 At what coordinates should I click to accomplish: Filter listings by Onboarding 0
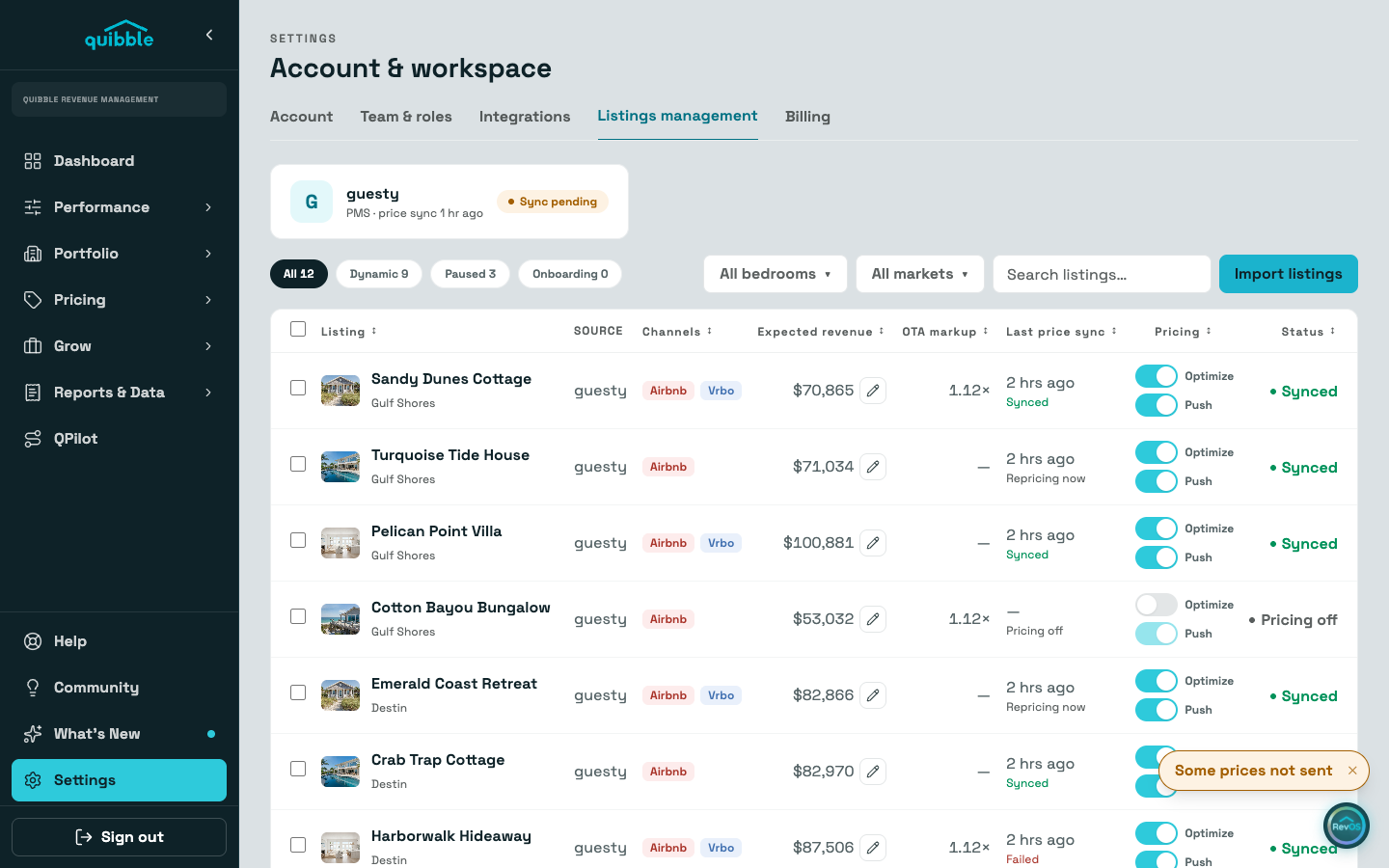(x=570, y=274)
